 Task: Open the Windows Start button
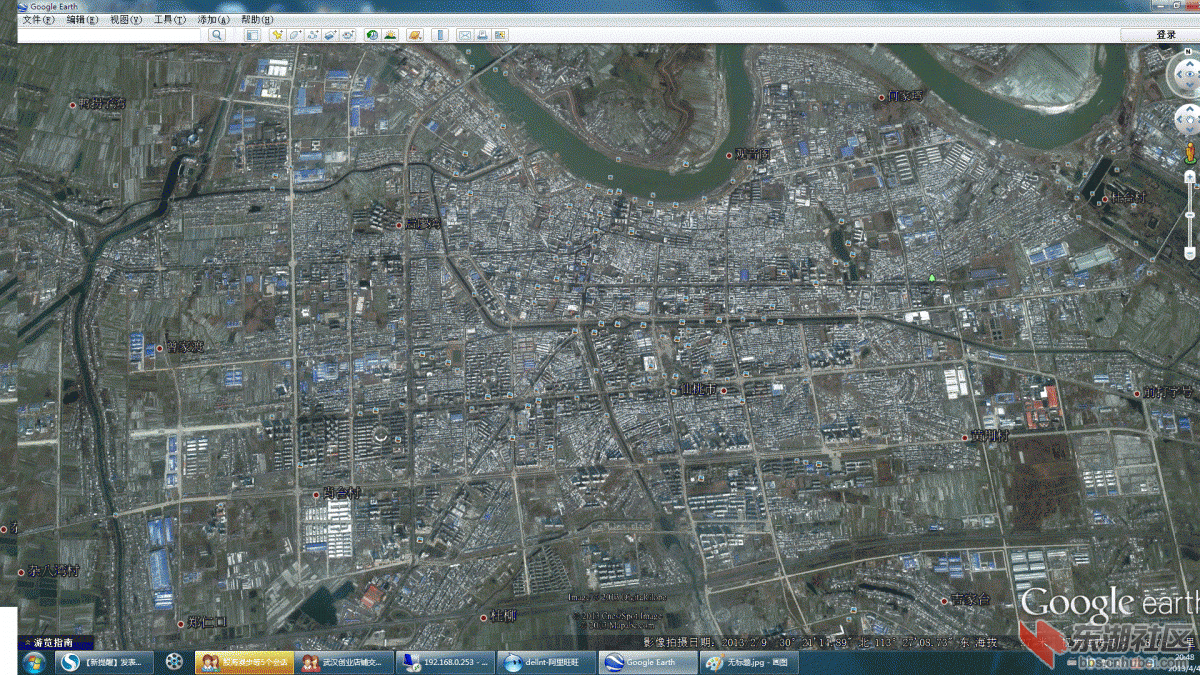point(32,661)
